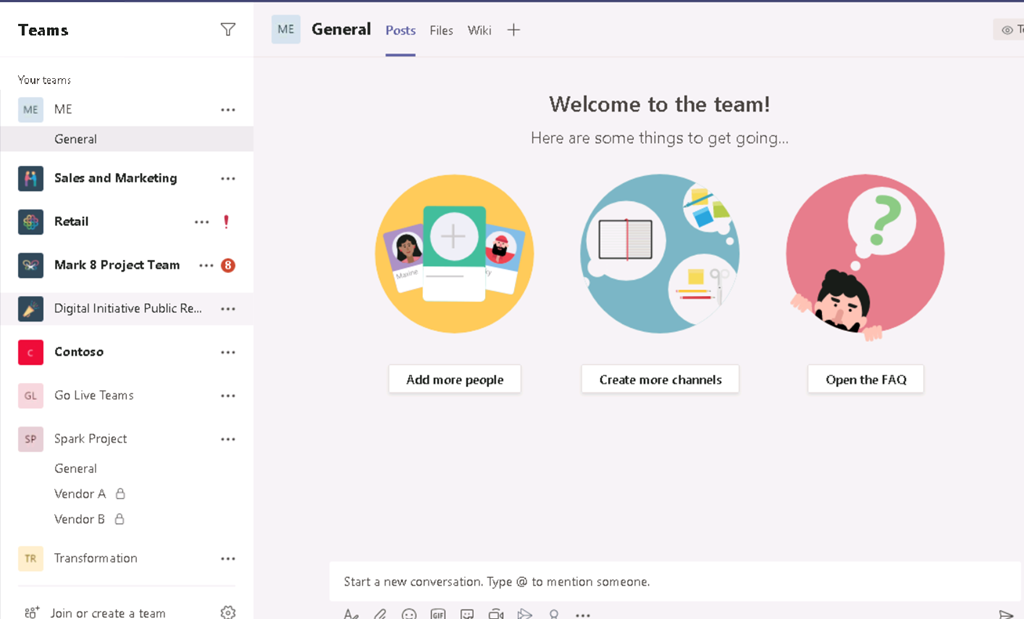The width and height of the screenshot is (1024, 619).
Task: Open the manage teams gear icon
Action: (x=228, y=612)
